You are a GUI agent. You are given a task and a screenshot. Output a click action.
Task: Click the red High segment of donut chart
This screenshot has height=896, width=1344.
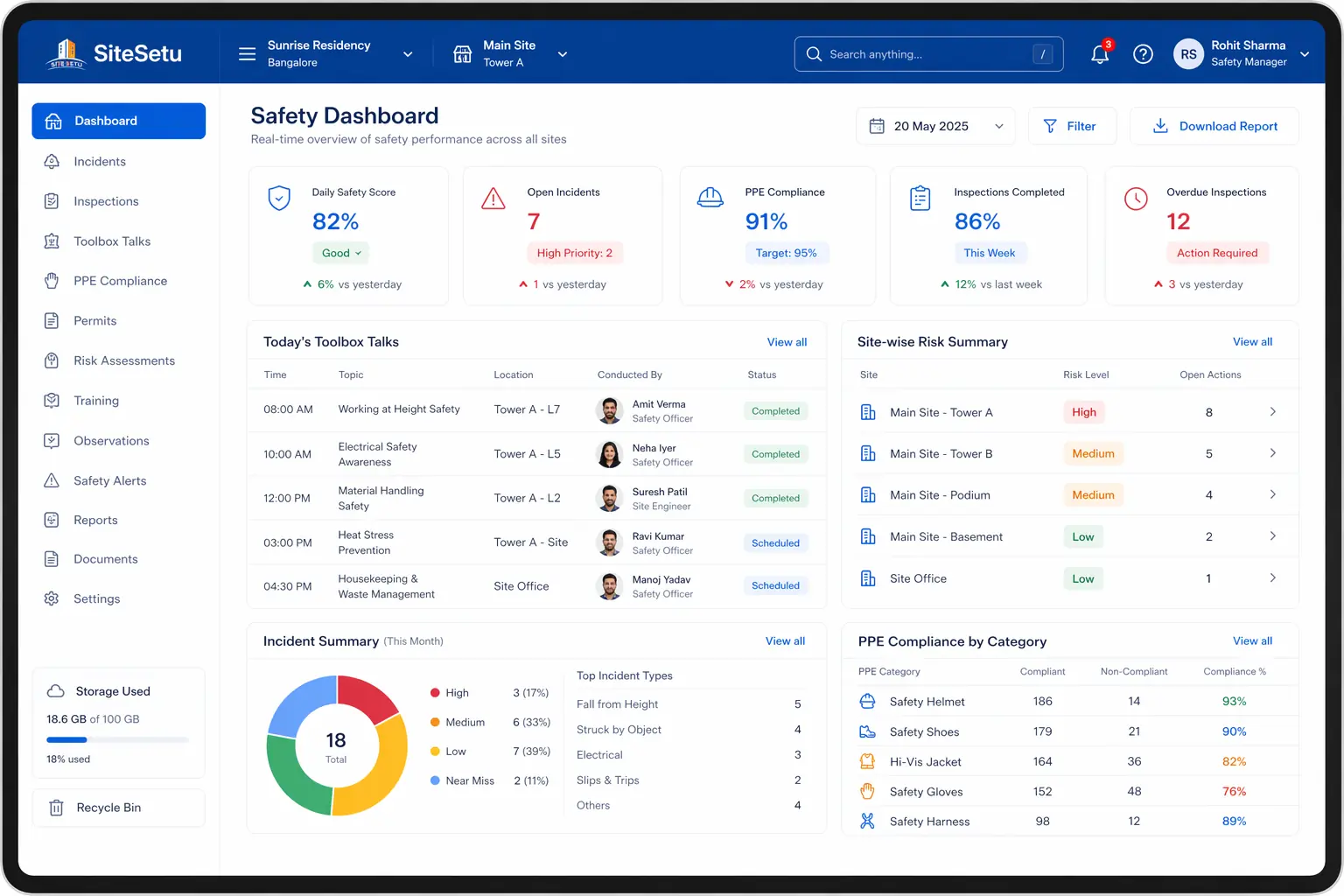point(367,697)
